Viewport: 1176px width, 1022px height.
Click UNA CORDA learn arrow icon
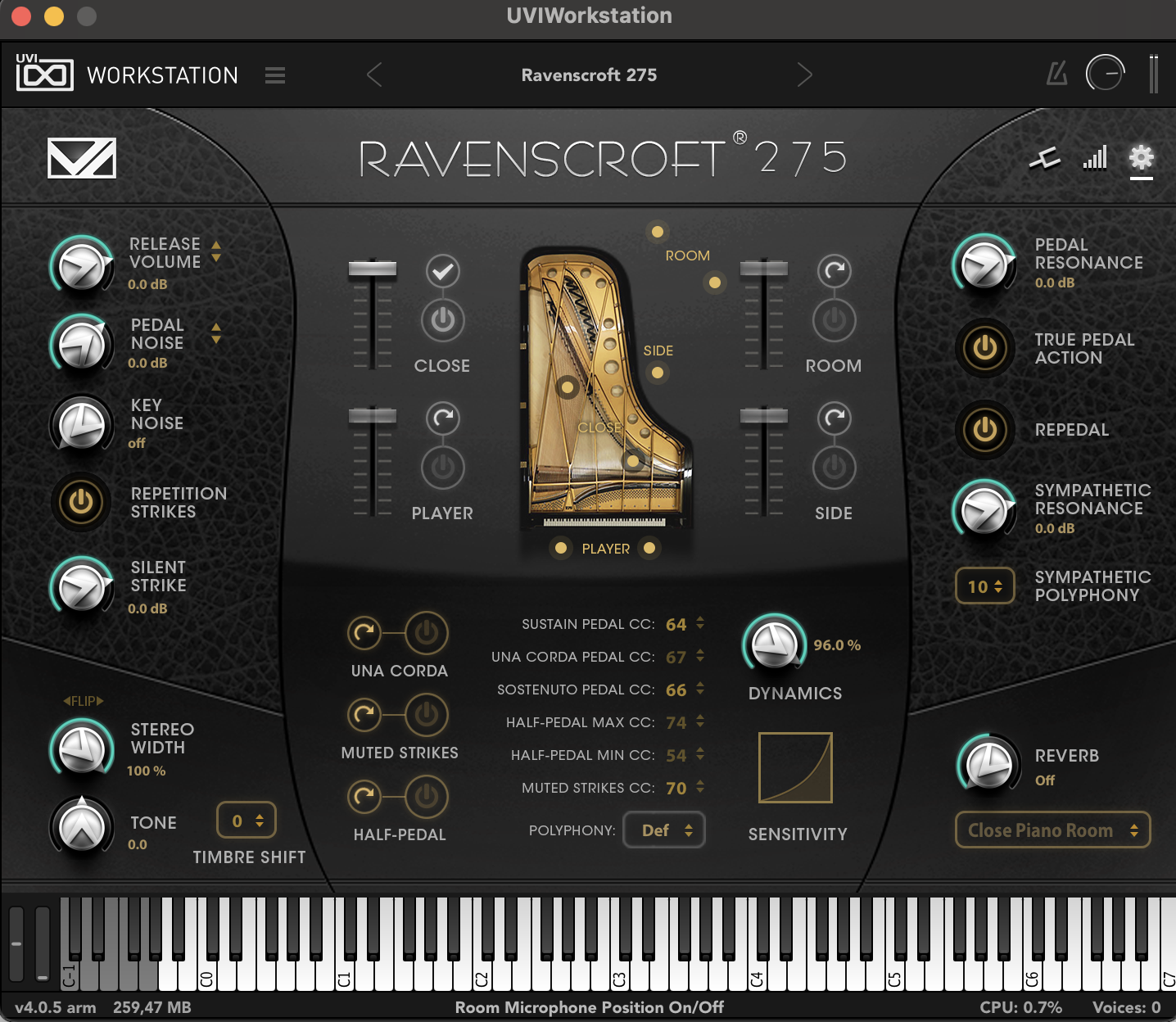click(x=364, y=633)
